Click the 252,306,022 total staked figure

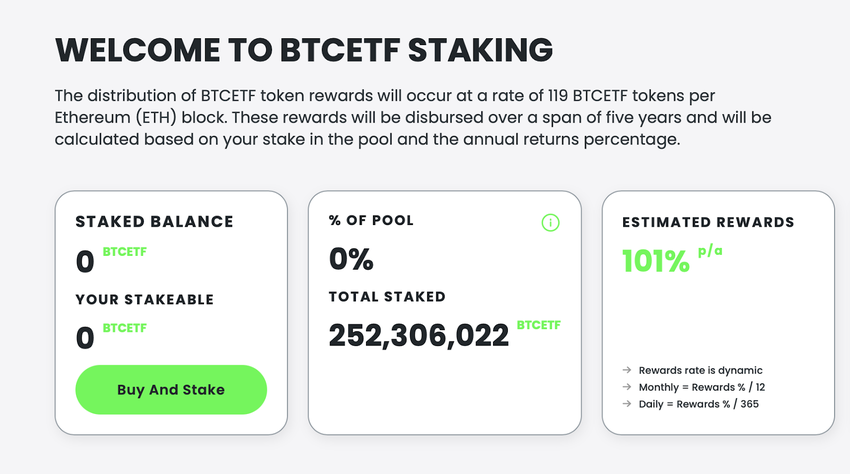419,336
